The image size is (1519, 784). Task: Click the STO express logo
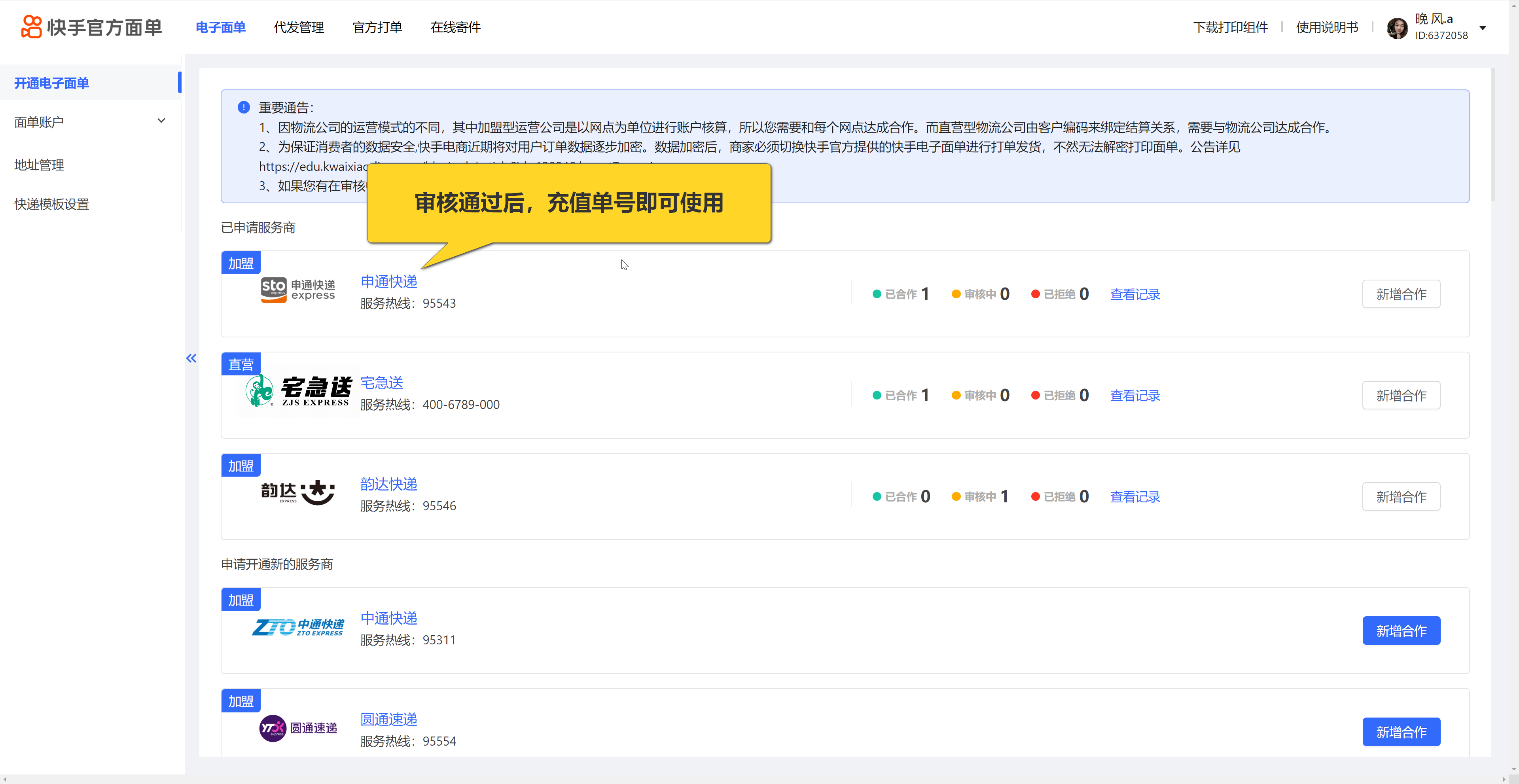click(x=298, y=290)
